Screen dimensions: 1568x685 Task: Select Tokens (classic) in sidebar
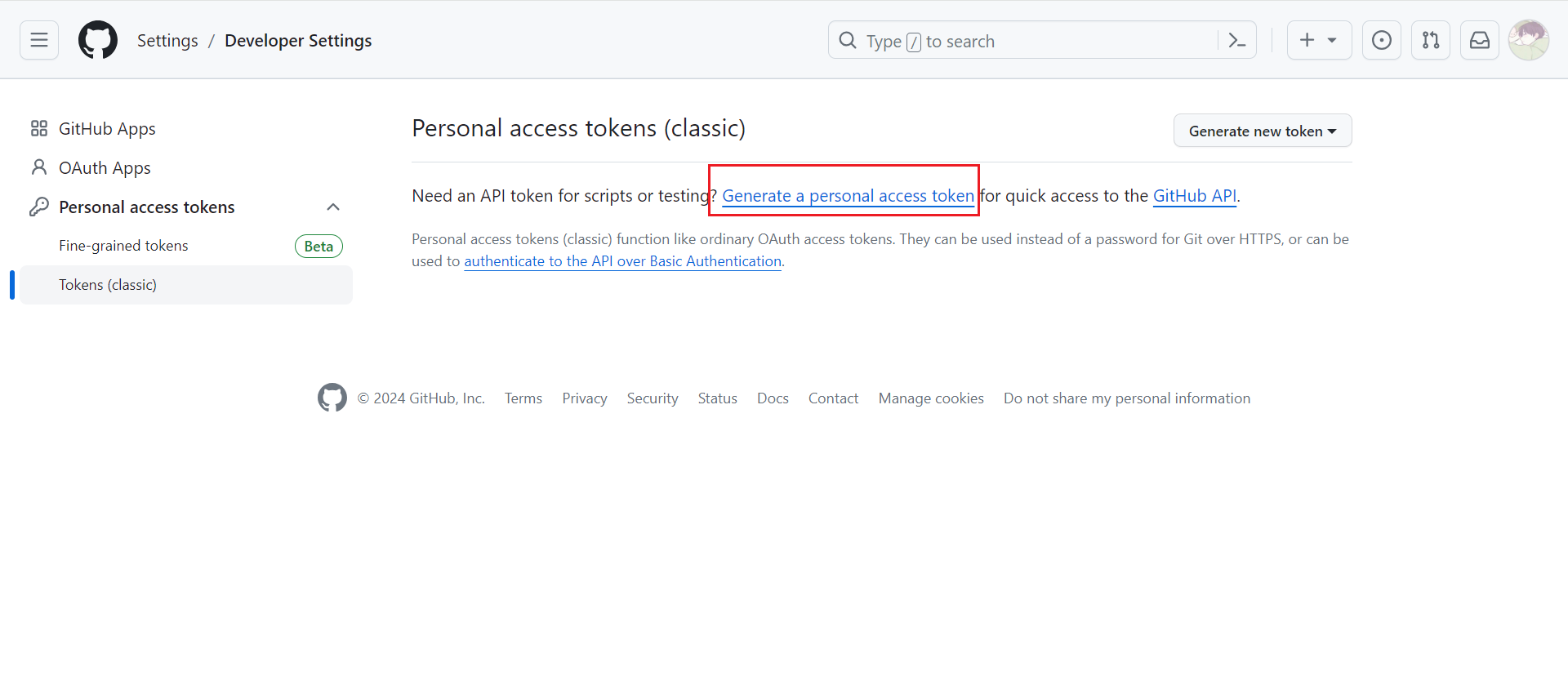click(186, 285)
